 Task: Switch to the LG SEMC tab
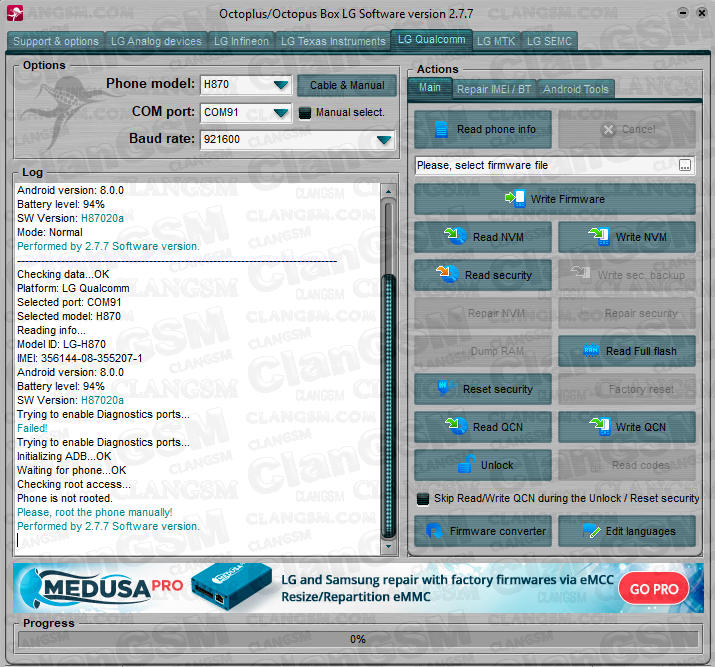tap(549, 41)
